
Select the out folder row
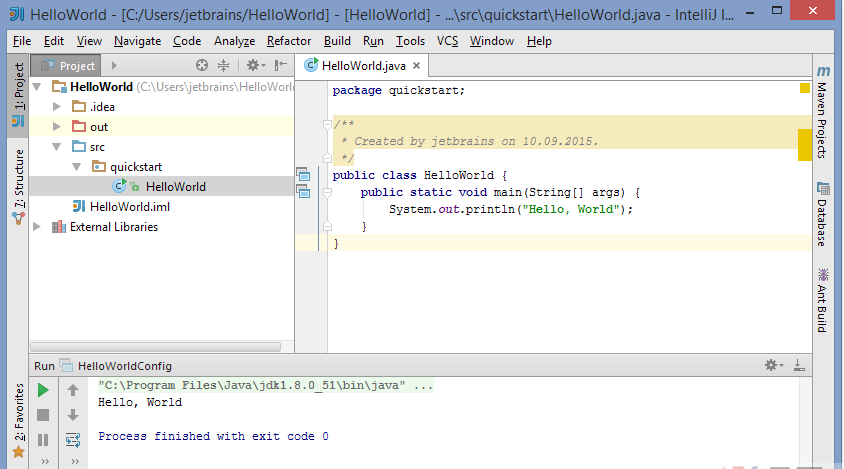[x=162, y=127]
